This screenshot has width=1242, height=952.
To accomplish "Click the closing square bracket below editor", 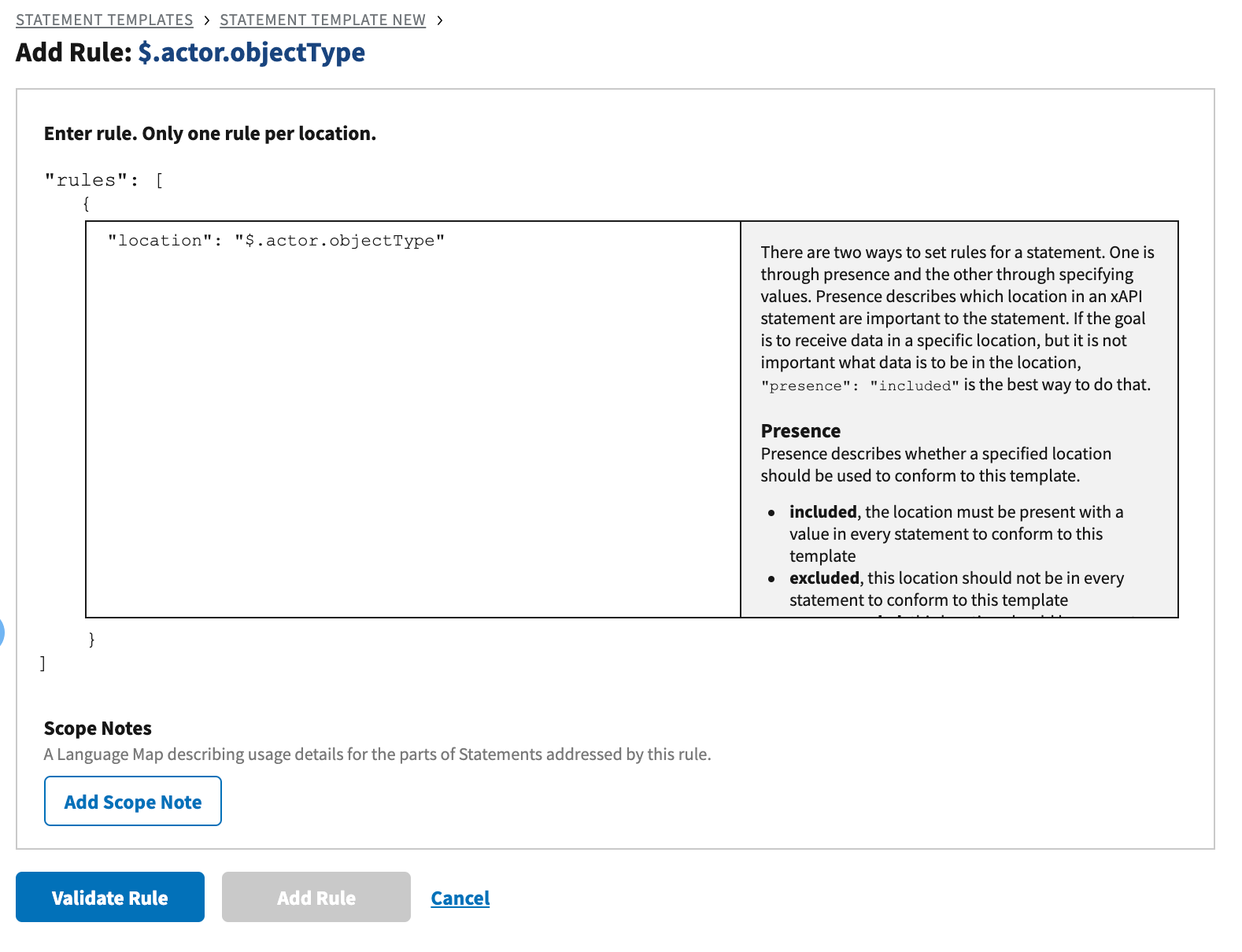I will click(x=43, y=663).
